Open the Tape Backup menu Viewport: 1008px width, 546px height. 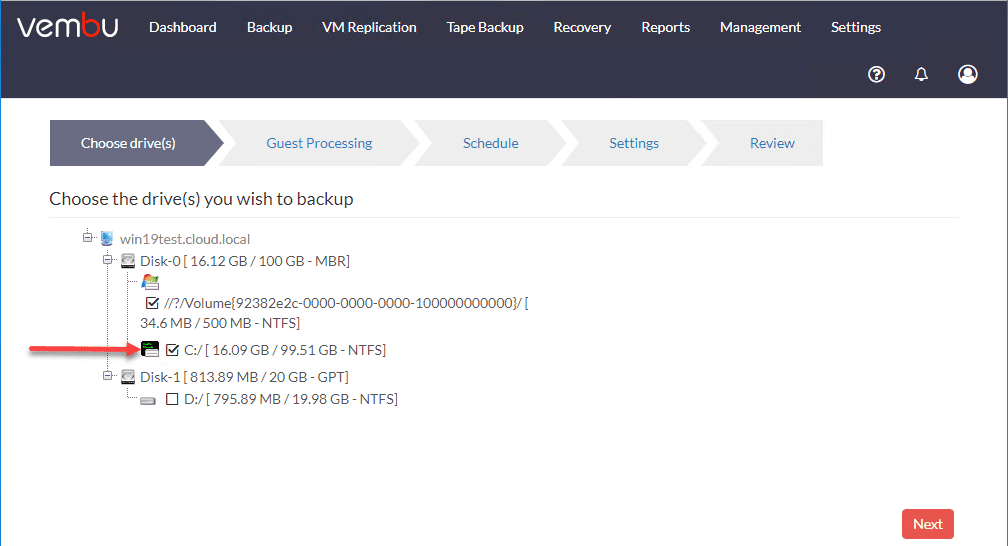pyautogui.click(x=485, y=27)
